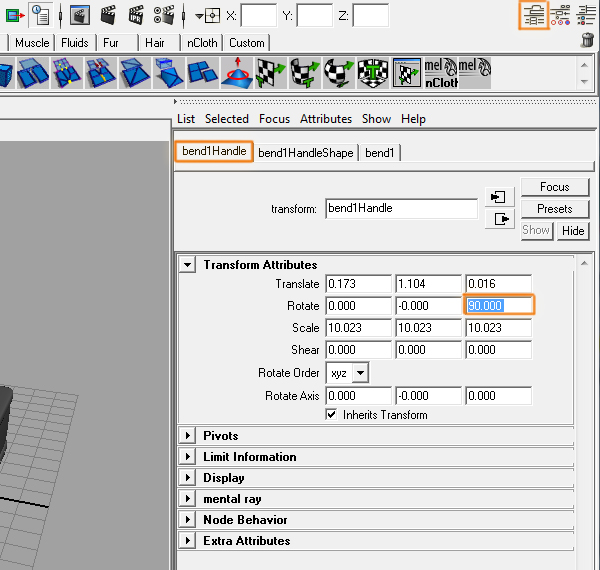The height and width of the screenshot is (570, 600).
Task: Switch to the bend1HandleShape tab
Action: tap(305, 153)
